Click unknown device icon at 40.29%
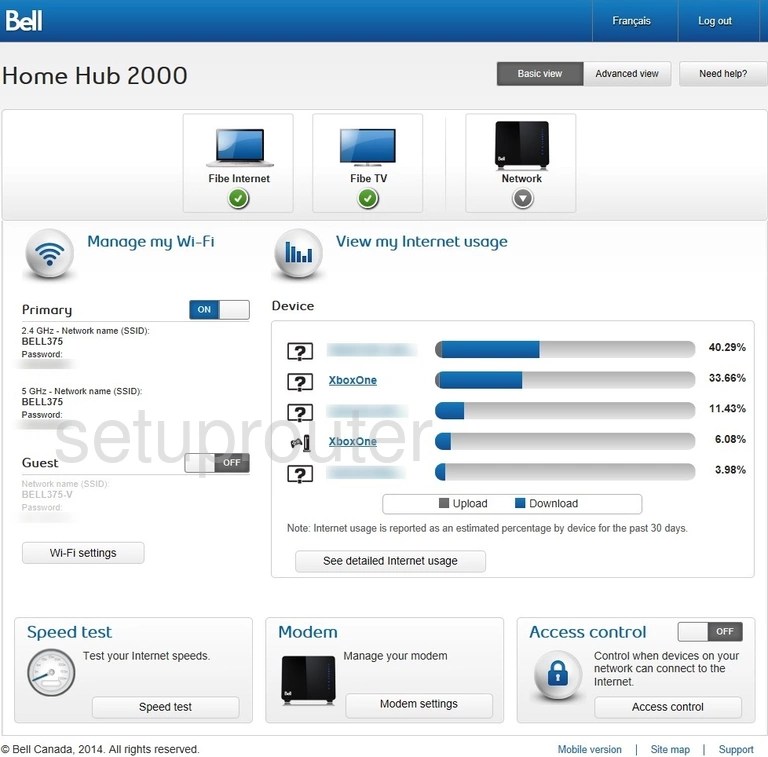 pos(300,351)
